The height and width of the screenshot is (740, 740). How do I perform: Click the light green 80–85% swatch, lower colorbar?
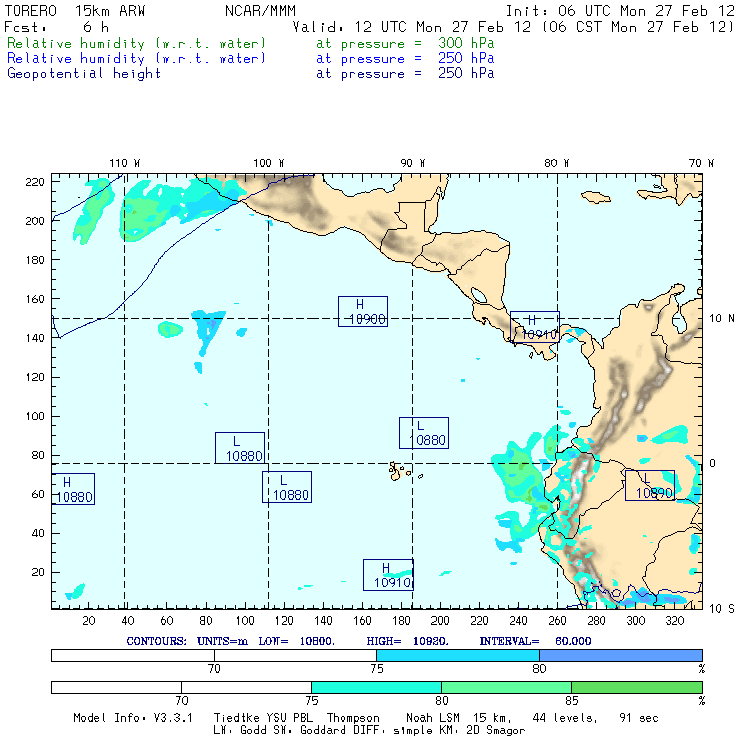point(506,688)
